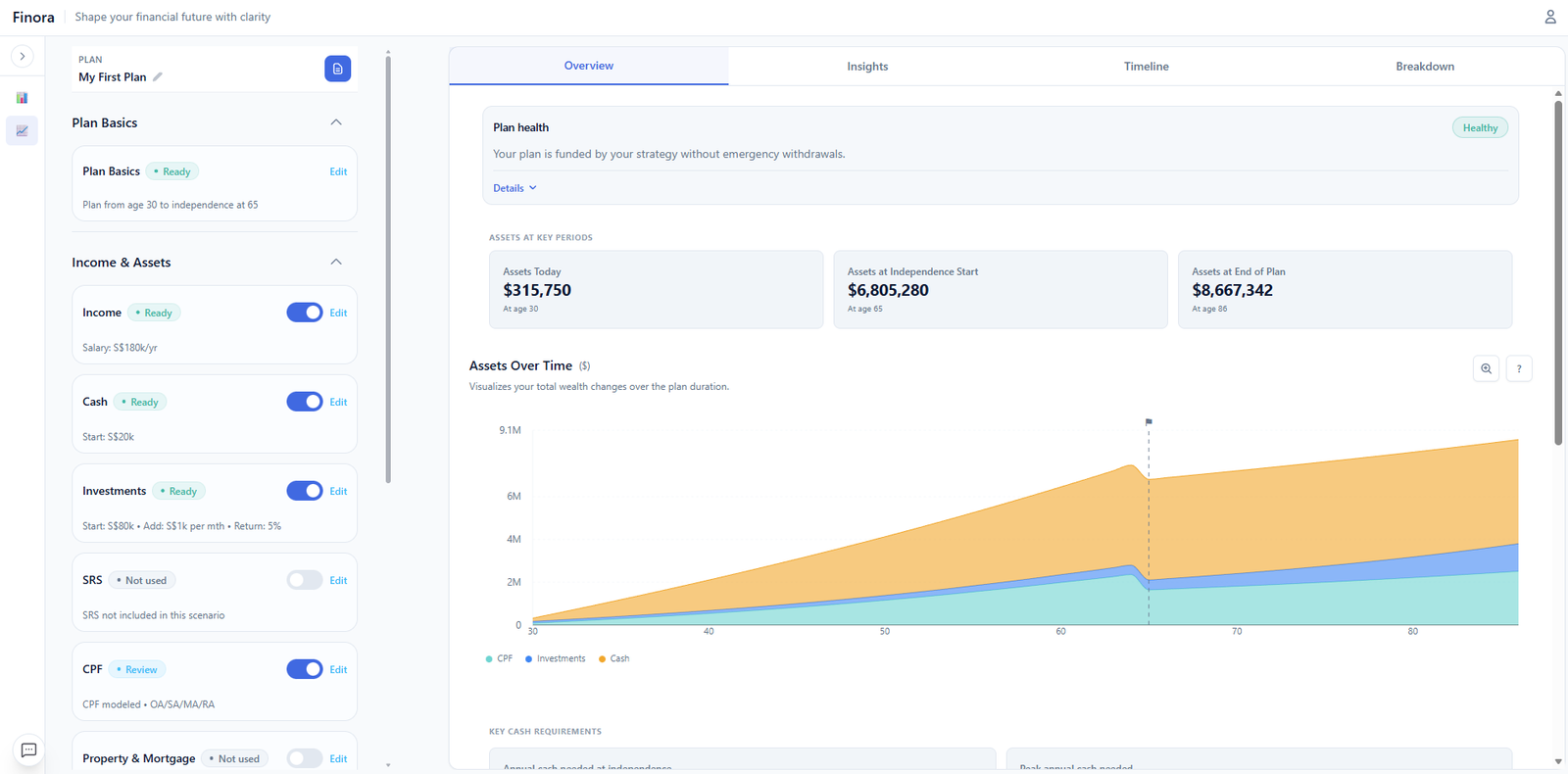The width and height of the screenshot is (1568, 774).
Task: Click the Cash legend color dot
Action: click(x=602, y=659)
